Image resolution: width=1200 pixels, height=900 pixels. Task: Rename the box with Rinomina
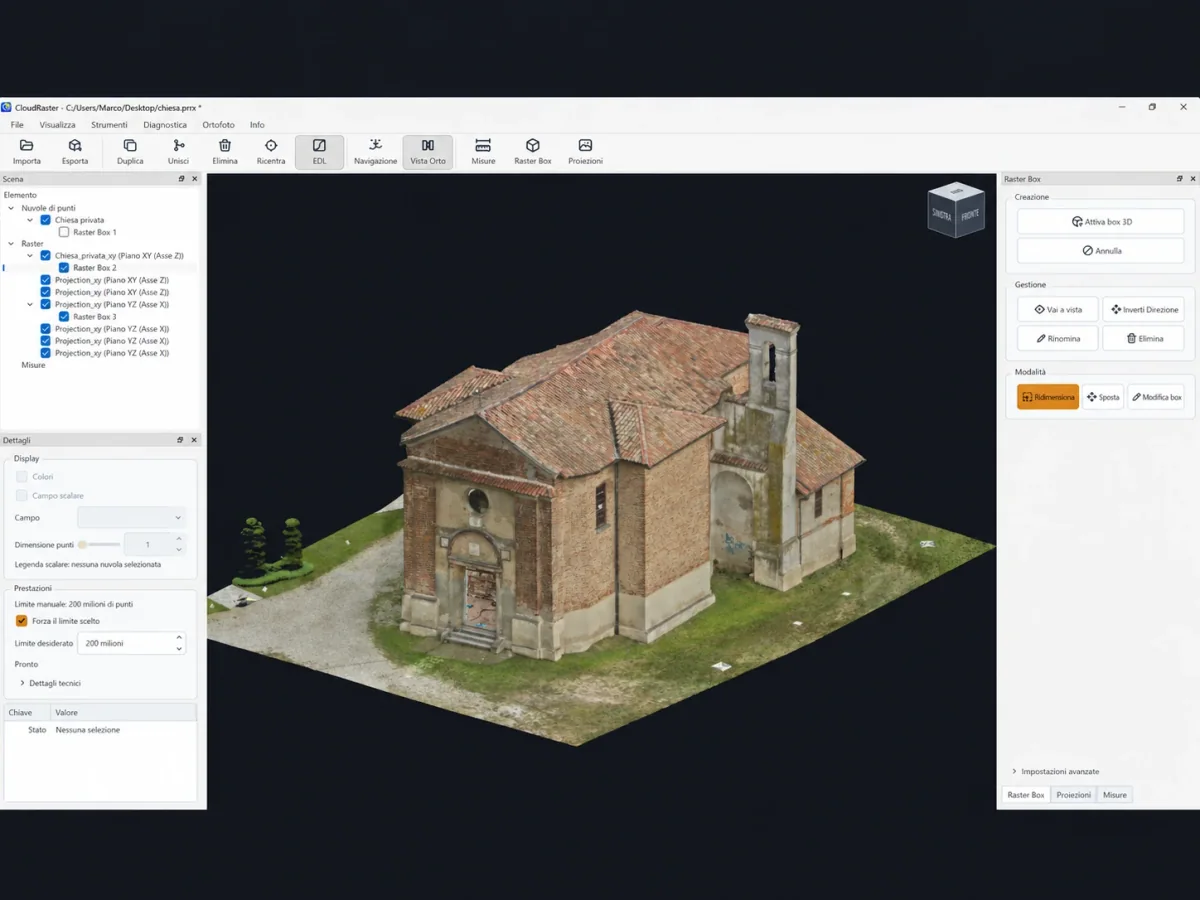[1058, 338]
